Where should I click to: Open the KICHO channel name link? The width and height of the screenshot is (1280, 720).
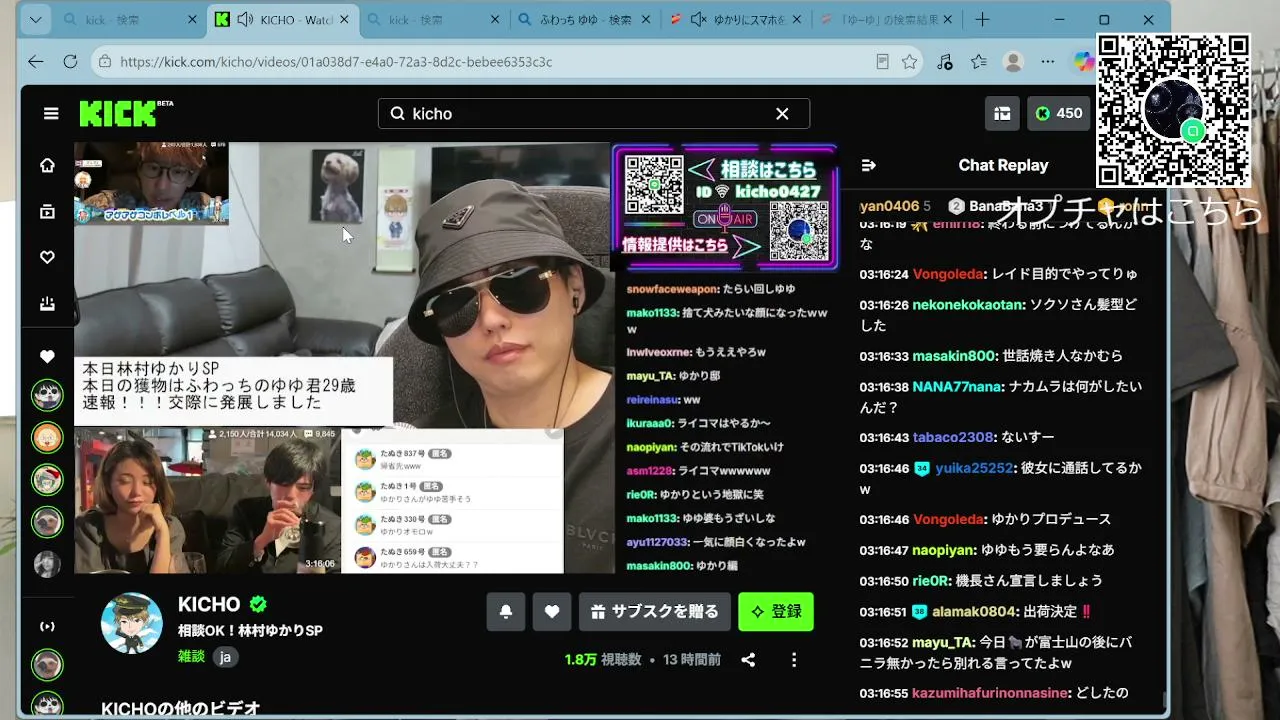[x=209, y=604]
